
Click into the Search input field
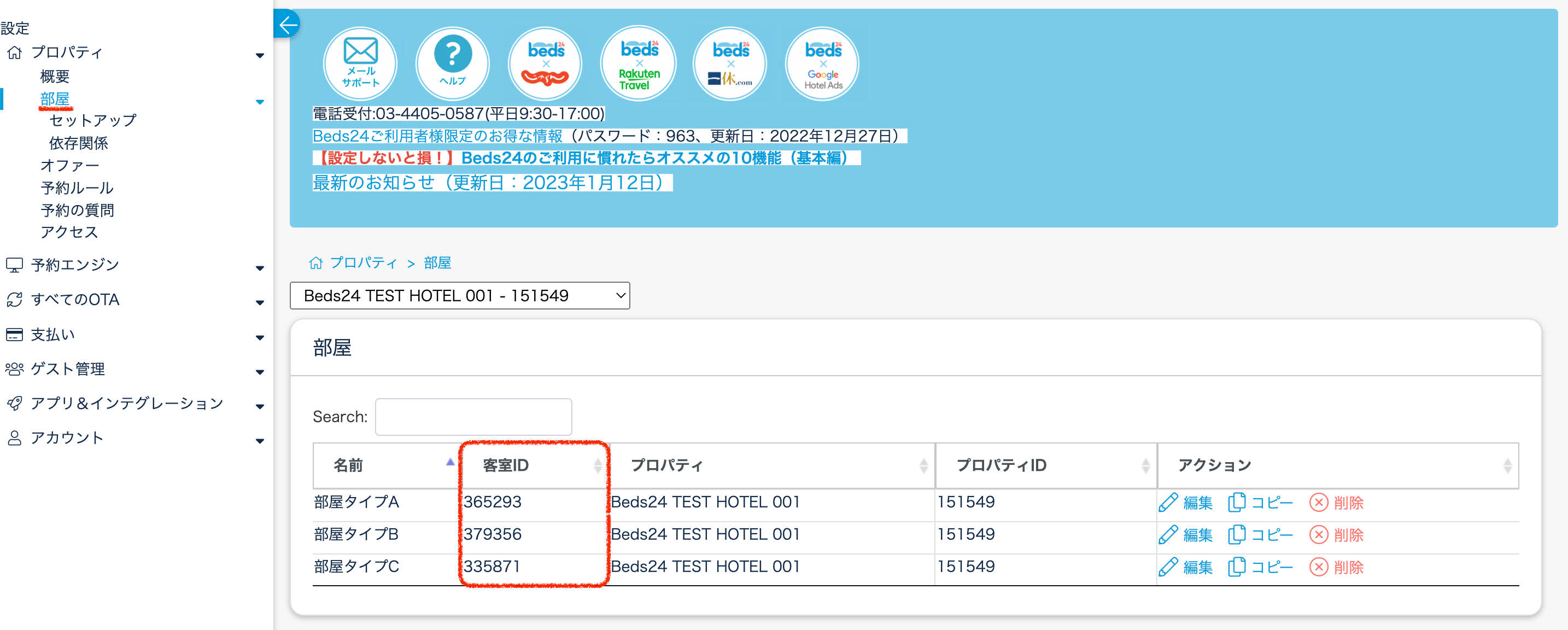473,417
